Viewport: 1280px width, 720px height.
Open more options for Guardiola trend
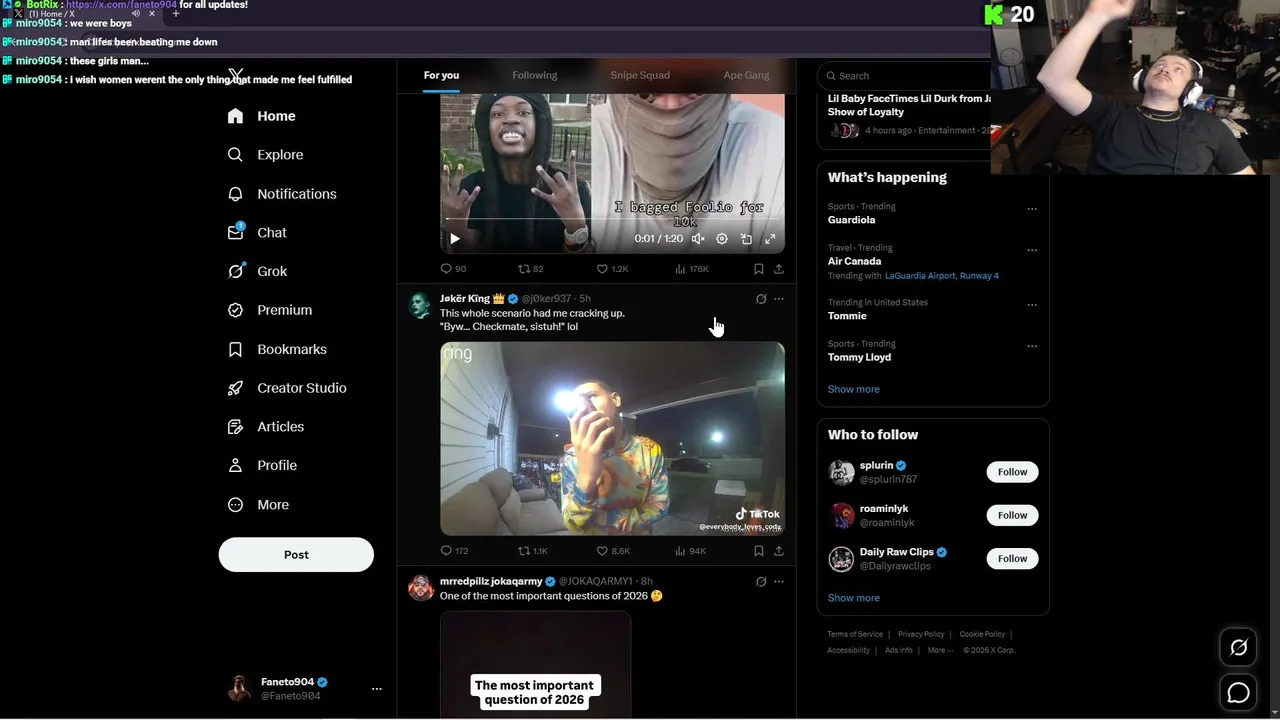point(1032,209)
